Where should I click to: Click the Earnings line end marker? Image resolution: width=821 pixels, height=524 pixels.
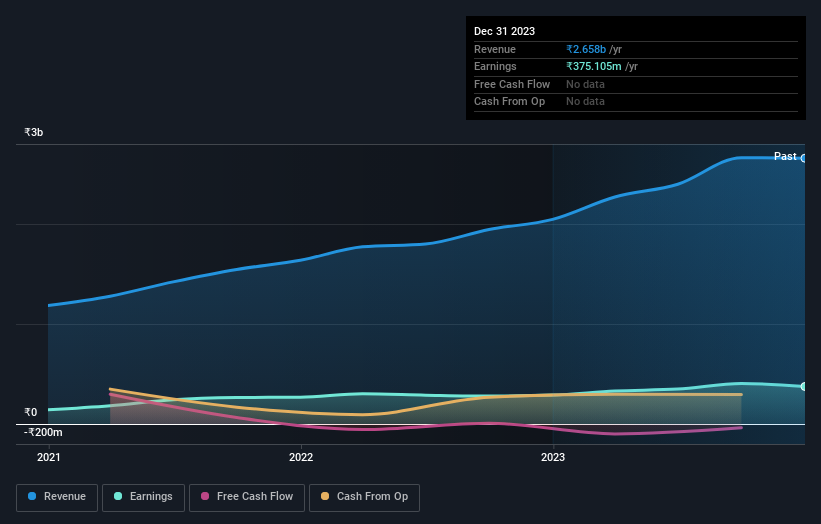(x=803, y=387)
